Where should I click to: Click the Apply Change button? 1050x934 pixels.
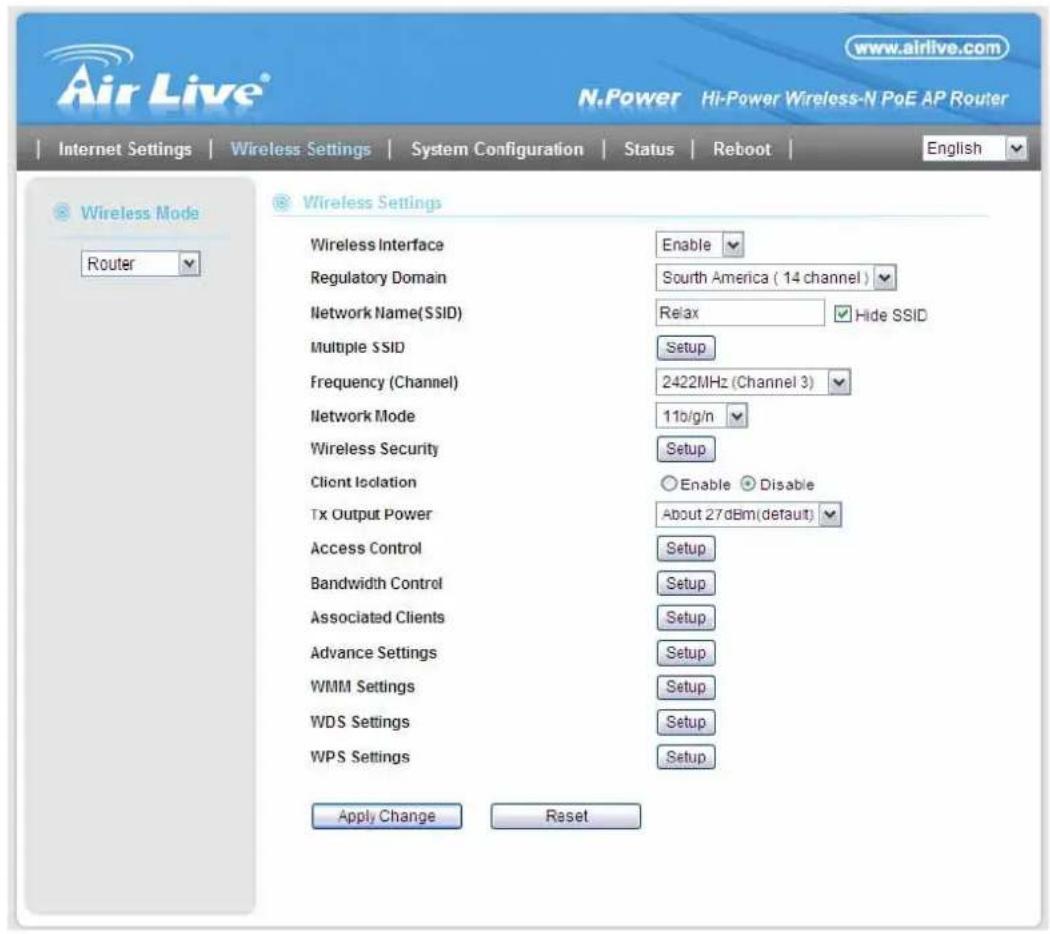pos(386,816)
